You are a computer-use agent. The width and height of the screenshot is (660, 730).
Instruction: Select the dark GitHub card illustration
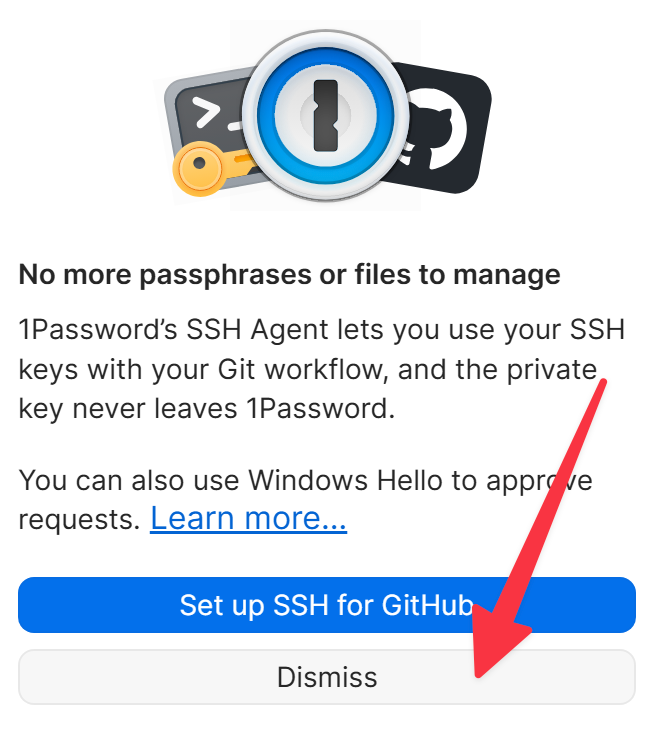coord(438,128)
